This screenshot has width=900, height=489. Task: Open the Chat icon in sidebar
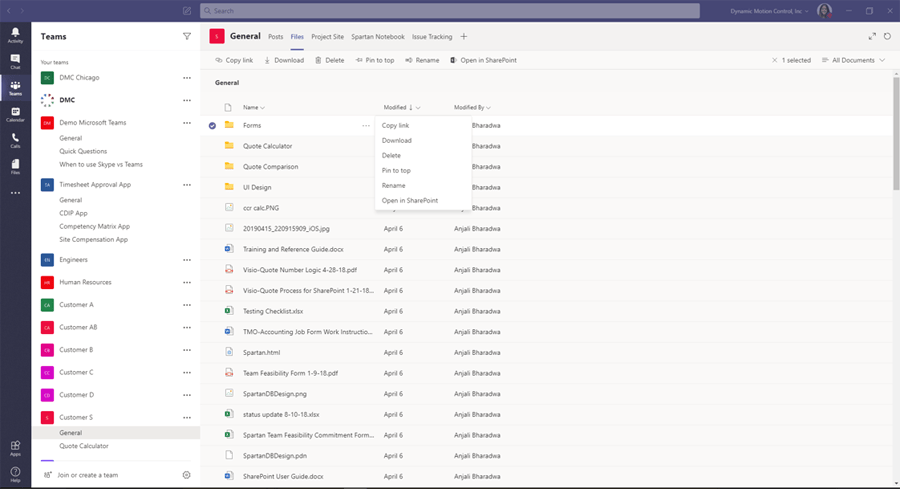(x=15, y=61)
